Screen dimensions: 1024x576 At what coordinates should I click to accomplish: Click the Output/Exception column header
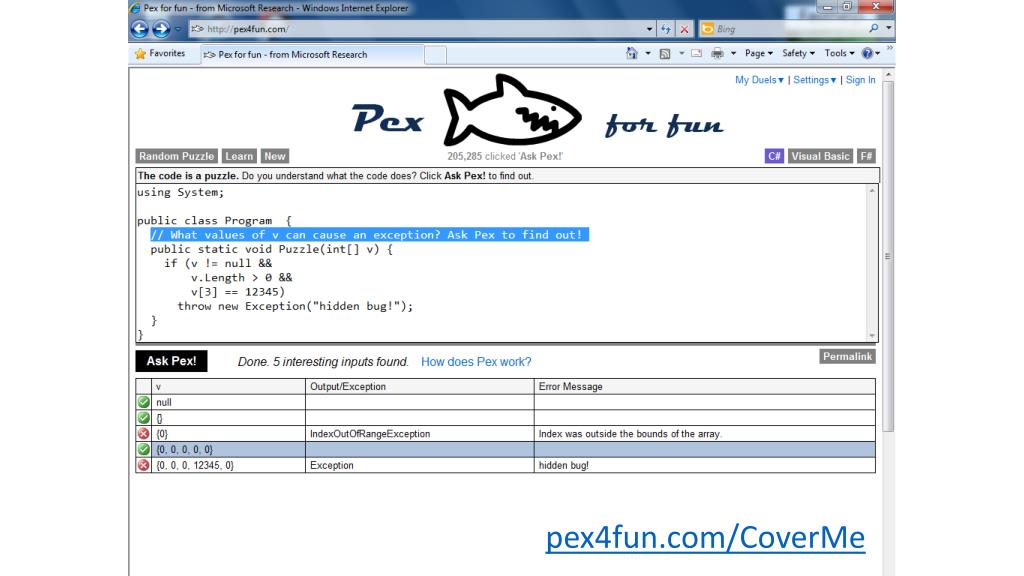click(x=419, y=387)
